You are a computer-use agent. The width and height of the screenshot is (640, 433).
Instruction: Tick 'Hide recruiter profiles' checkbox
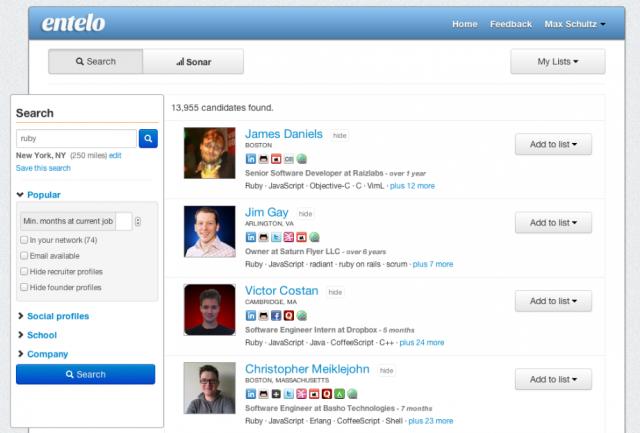(x=24, y=271)
